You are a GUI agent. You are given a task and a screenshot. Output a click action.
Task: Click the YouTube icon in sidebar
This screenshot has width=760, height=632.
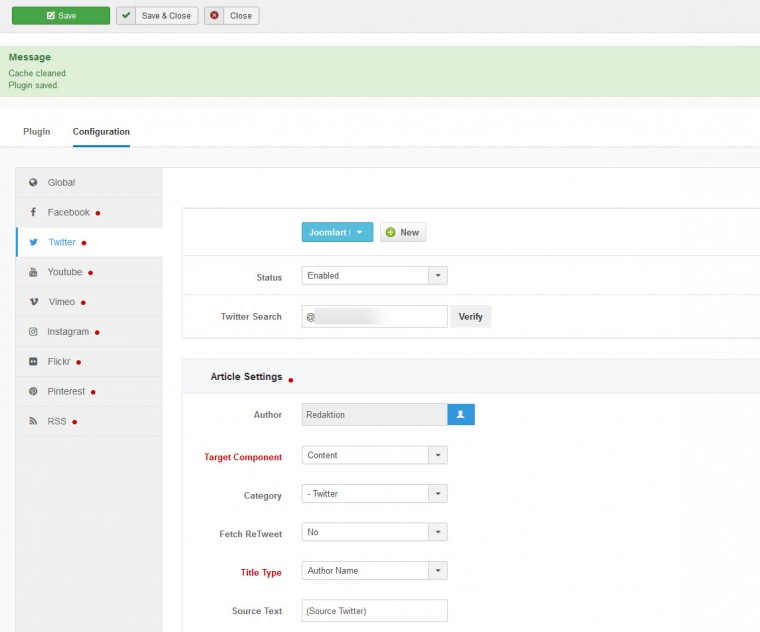tap(33, 272)
